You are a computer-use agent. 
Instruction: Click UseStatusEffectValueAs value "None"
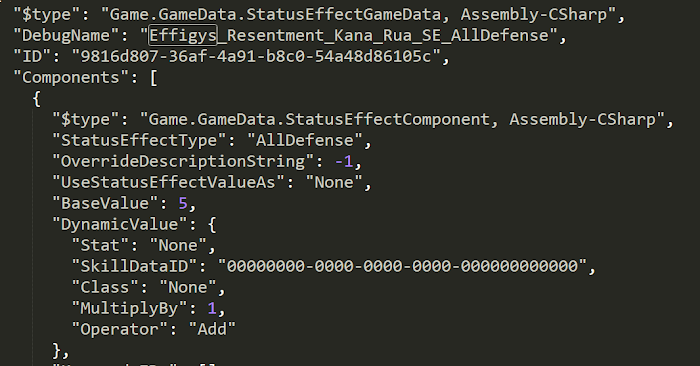334,182
